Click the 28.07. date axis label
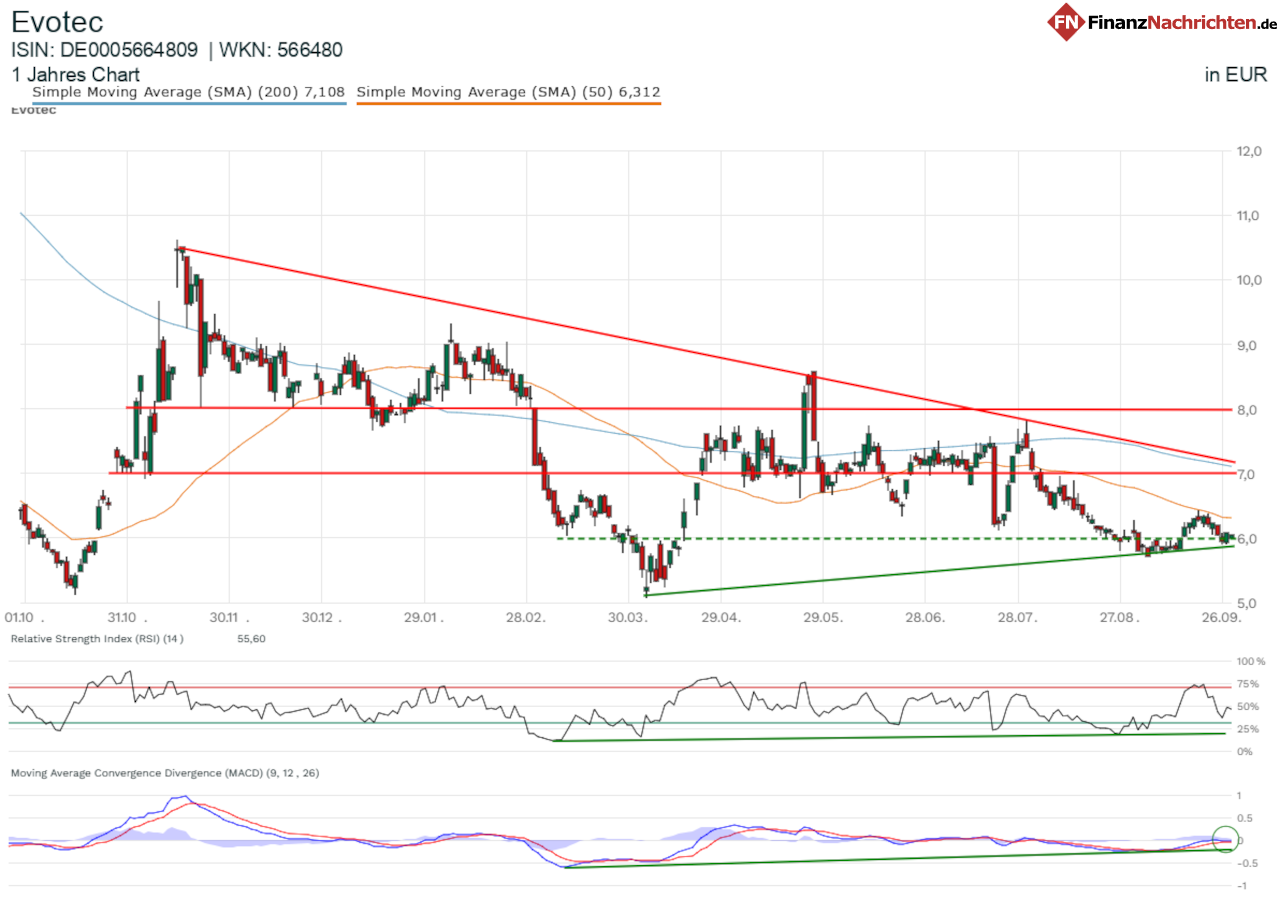The width and height of the screenshot is (1280, 900). 1017,618
